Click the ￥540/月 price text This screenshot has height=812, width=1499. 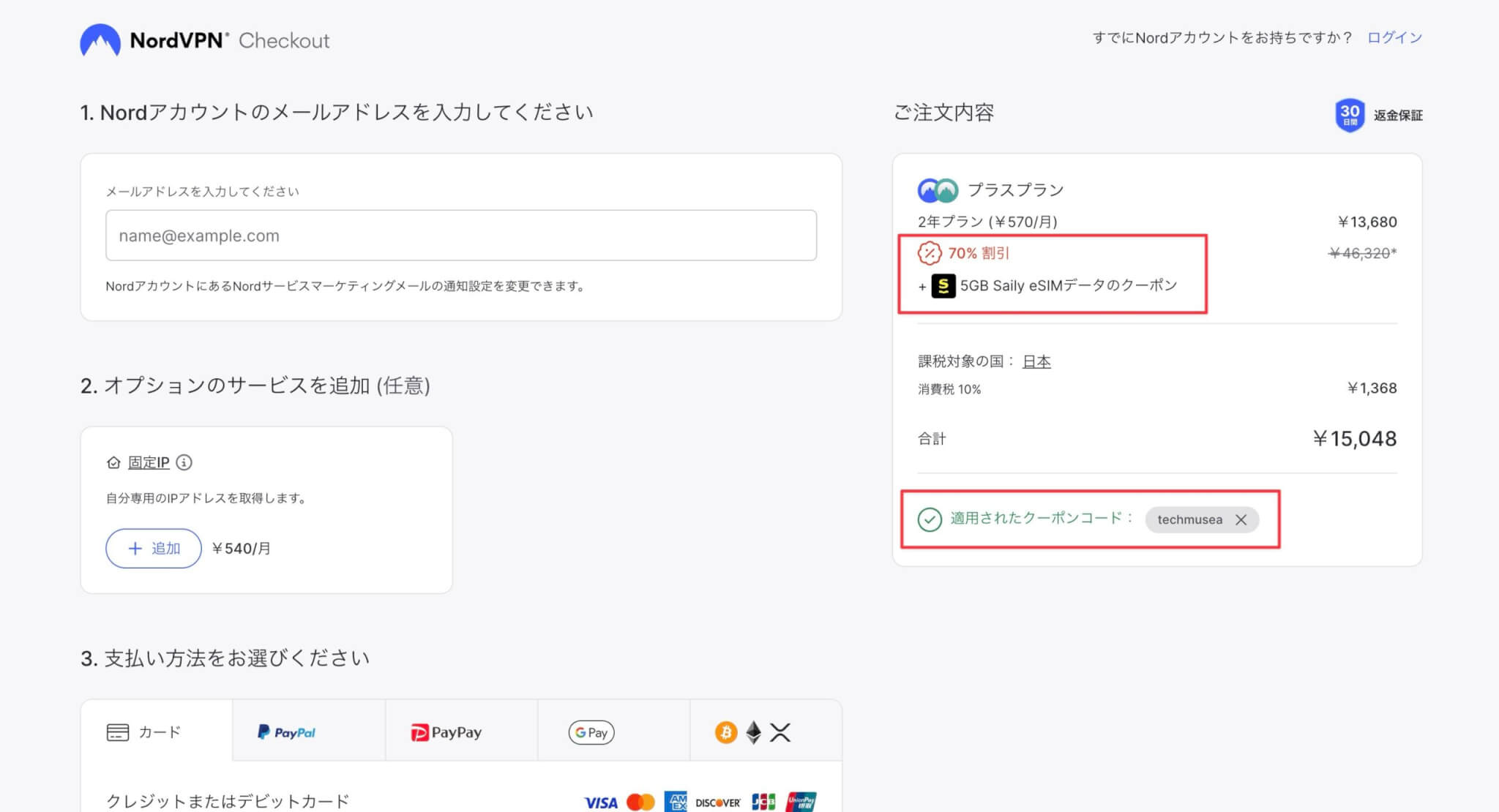coord(241,548)
